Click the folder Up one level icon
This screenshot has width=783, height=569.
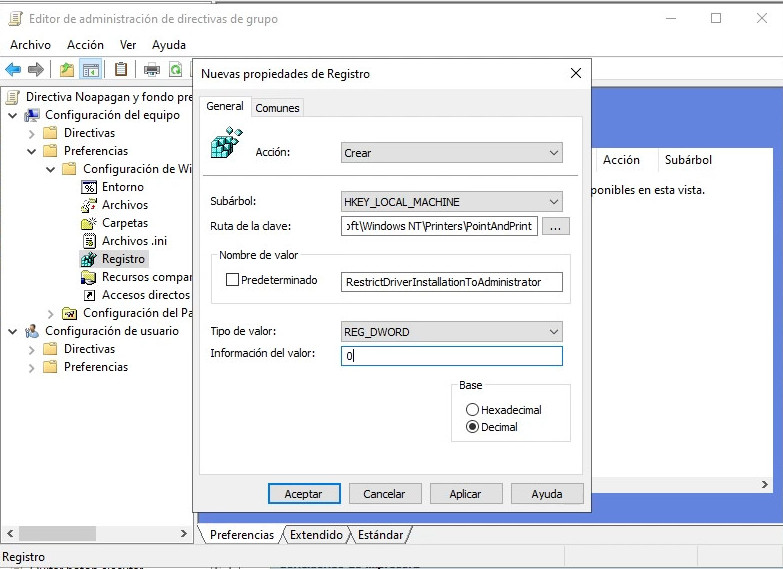[x=66, y=69]
